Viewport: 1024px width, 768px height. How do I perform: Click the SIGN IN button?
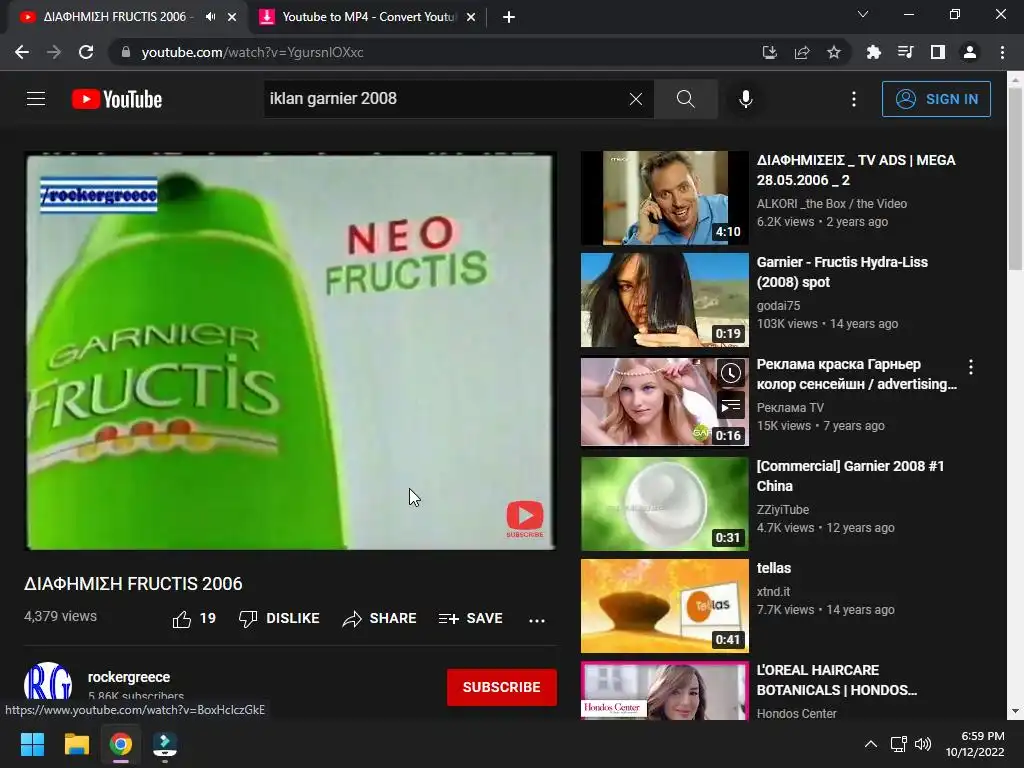[936, 99]
